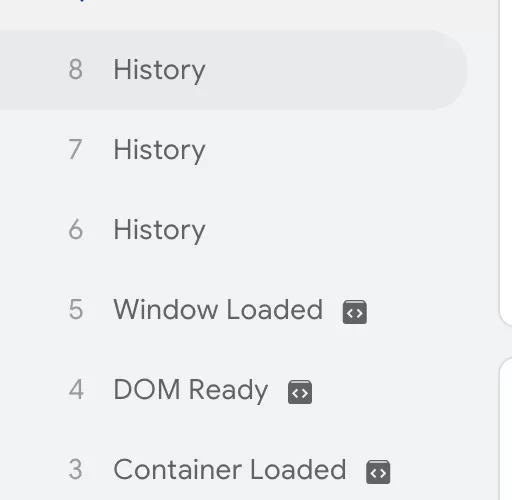Click empty row space right of 7 History

pyautogui.click(x=333, y=150)
